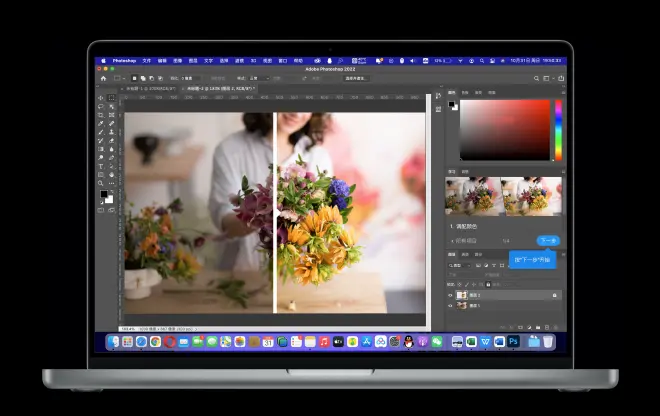This screenshot has height=416, width=660.
Task: Click the New Group folder icon in Layers panel
Action: 538,327
